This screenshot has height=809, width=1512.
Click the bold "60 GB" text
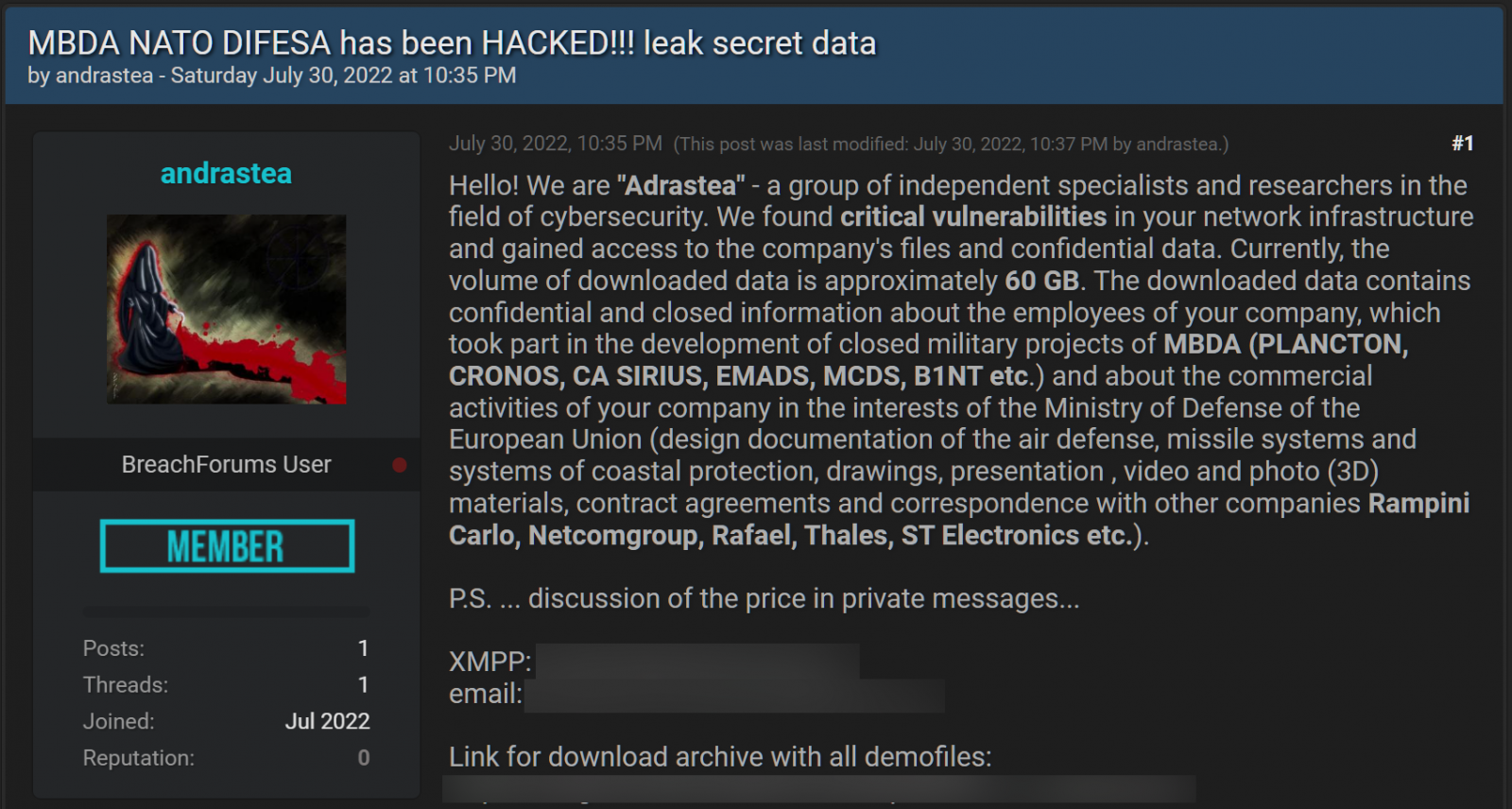(1041, 281)
